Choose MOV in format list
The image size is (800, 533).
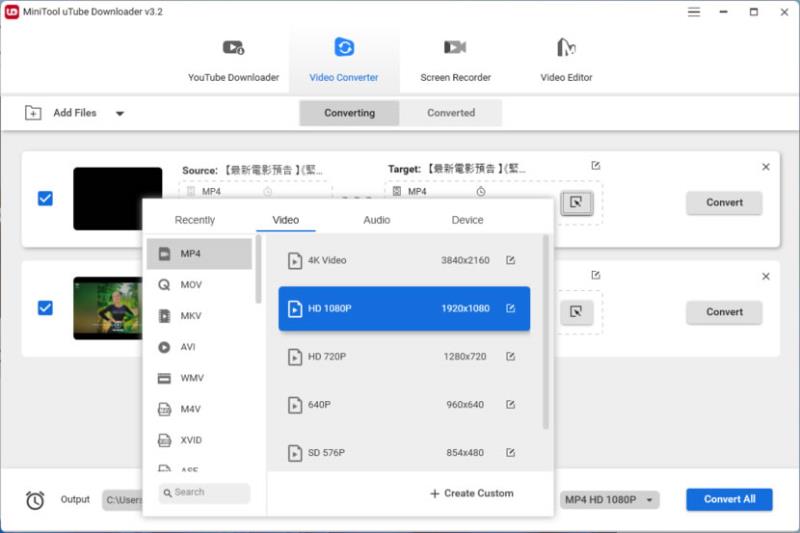[x=199, y=285]
